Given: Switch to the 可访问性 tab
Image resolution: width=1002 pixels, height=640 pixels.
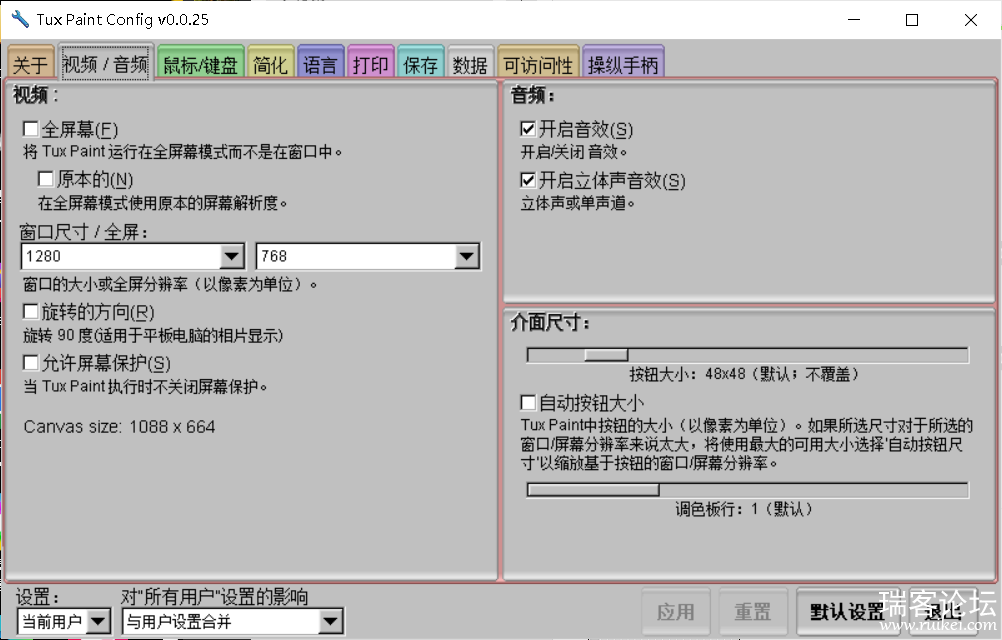Looking at the screenshot, I should coord(538,63).
